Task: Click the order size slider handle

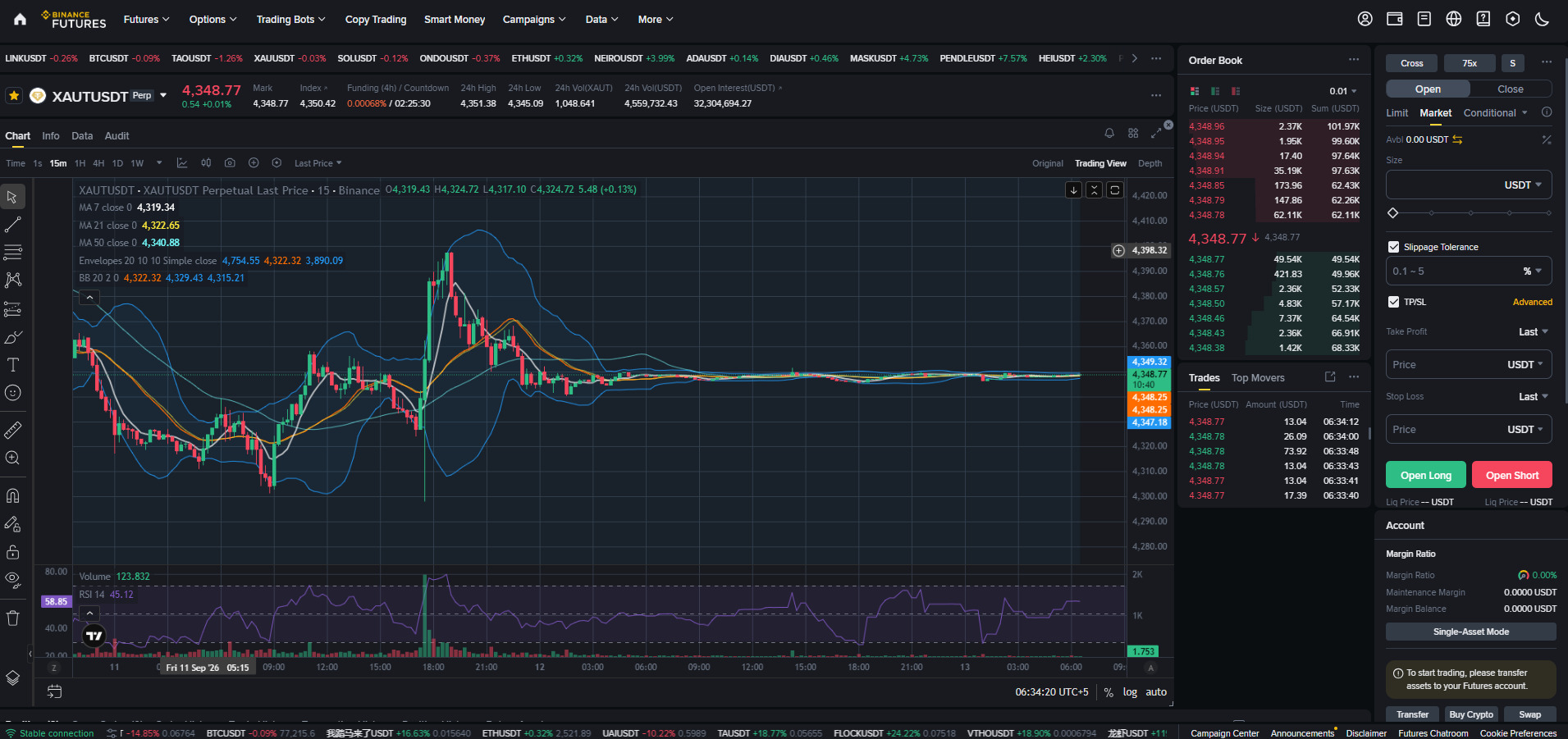Action: tap(1392, 212)
